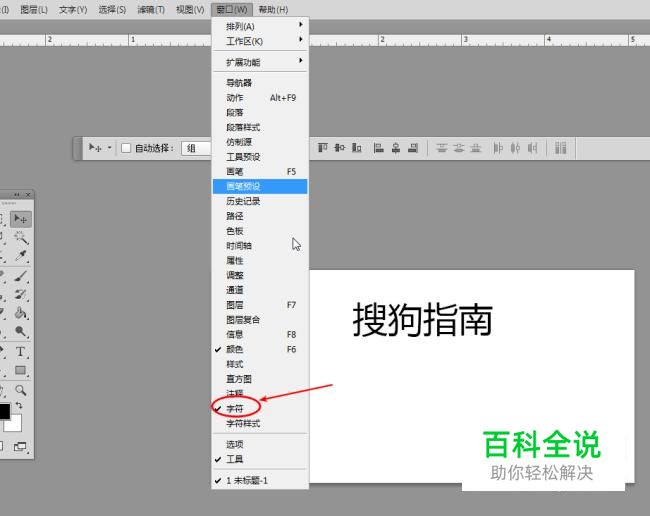The height and width of the screenshot is (516, 650).
Task: Select the Magic Wand tool
Action: 21,237
